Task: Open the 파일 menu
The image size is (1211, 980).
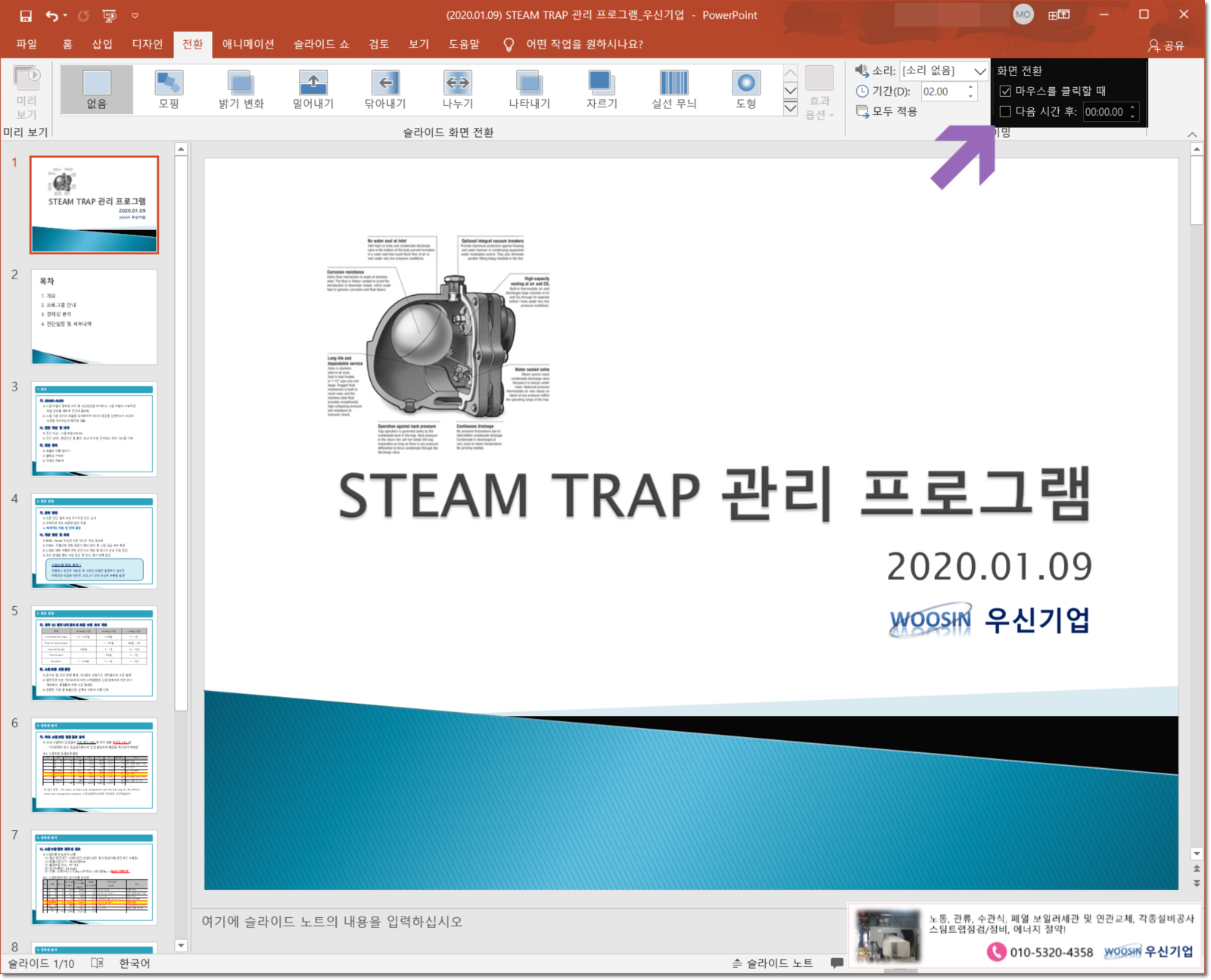Action: (x=26, y=44)
